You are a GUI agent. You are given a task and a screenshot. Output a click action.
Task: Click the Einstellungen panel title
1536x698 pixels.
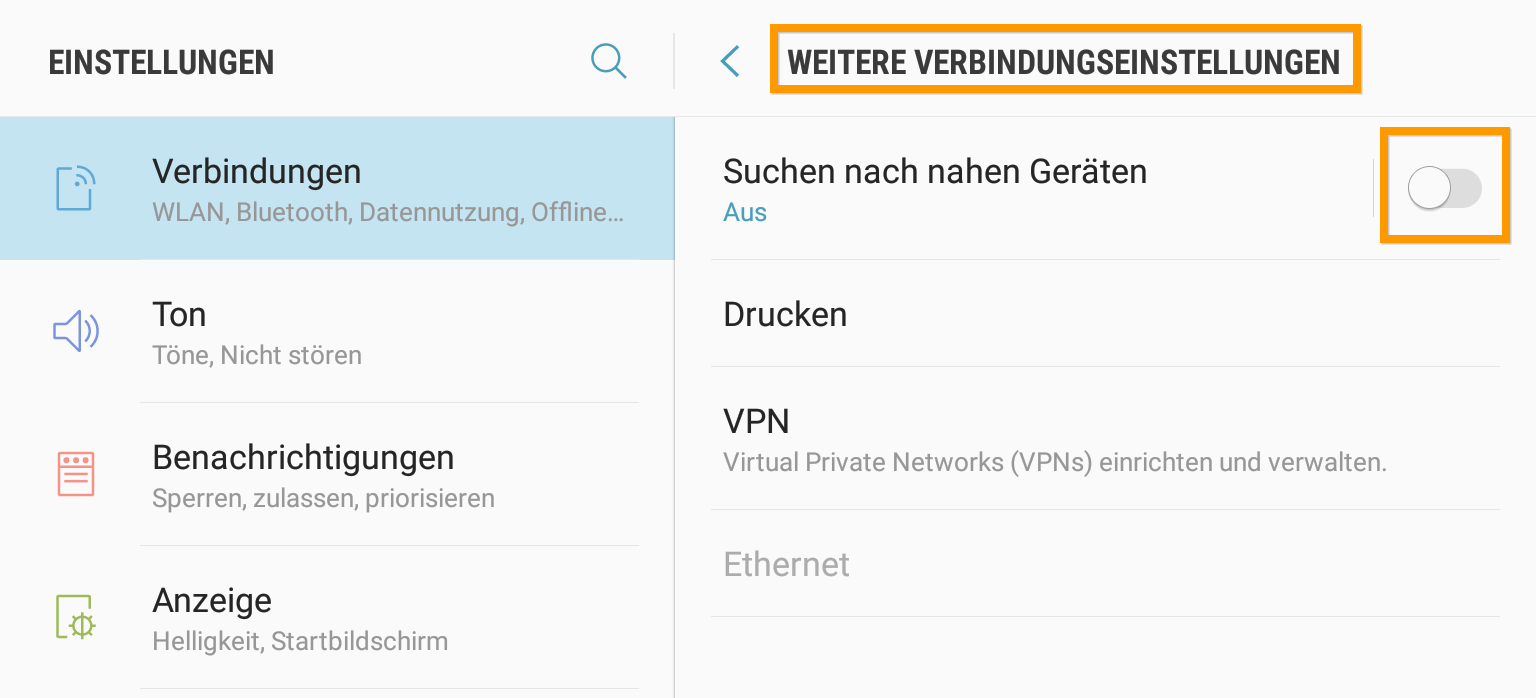point(161,62)
